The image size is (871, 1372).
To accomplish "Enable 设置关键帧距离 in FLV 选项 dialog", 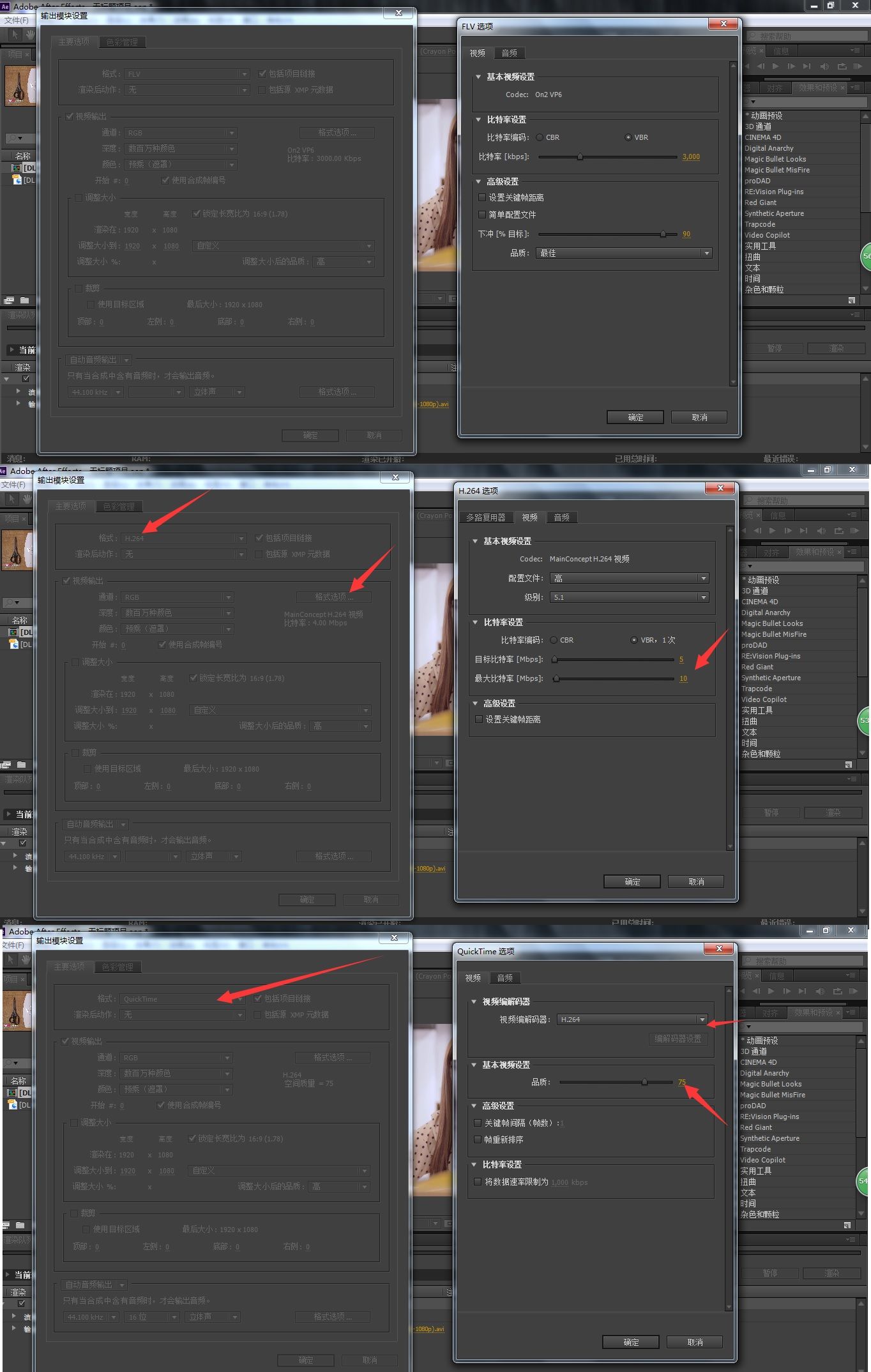I will (x=483, y=197).
